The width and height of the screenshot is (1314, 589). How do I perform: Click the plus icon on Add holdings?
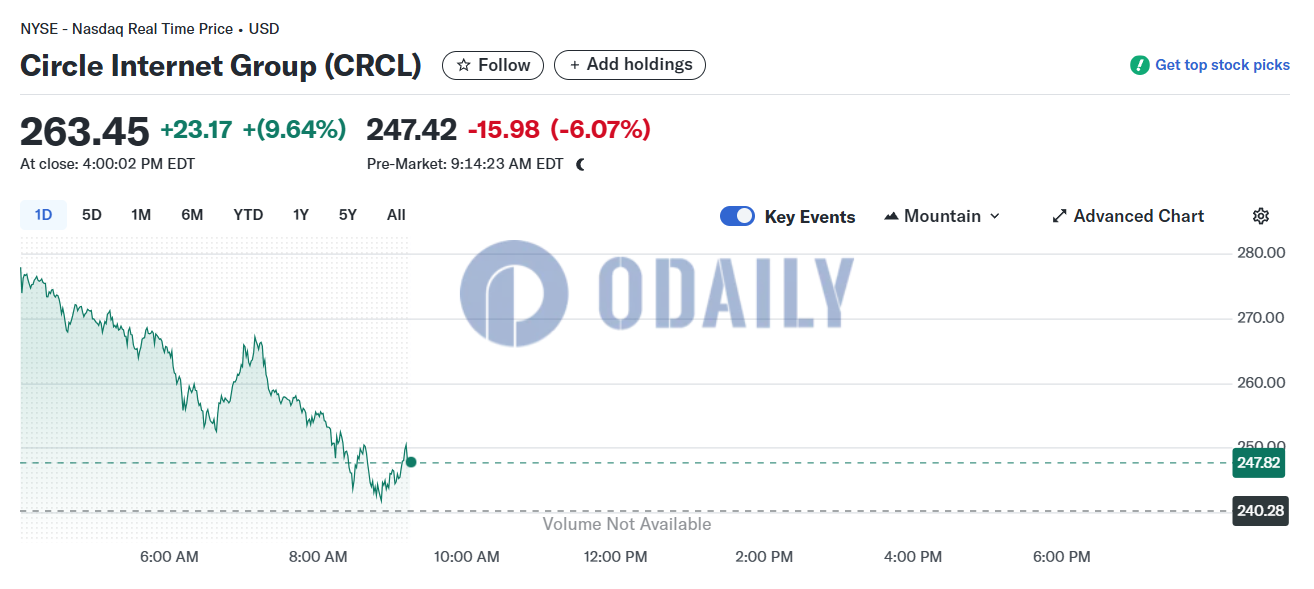point(574,65)
